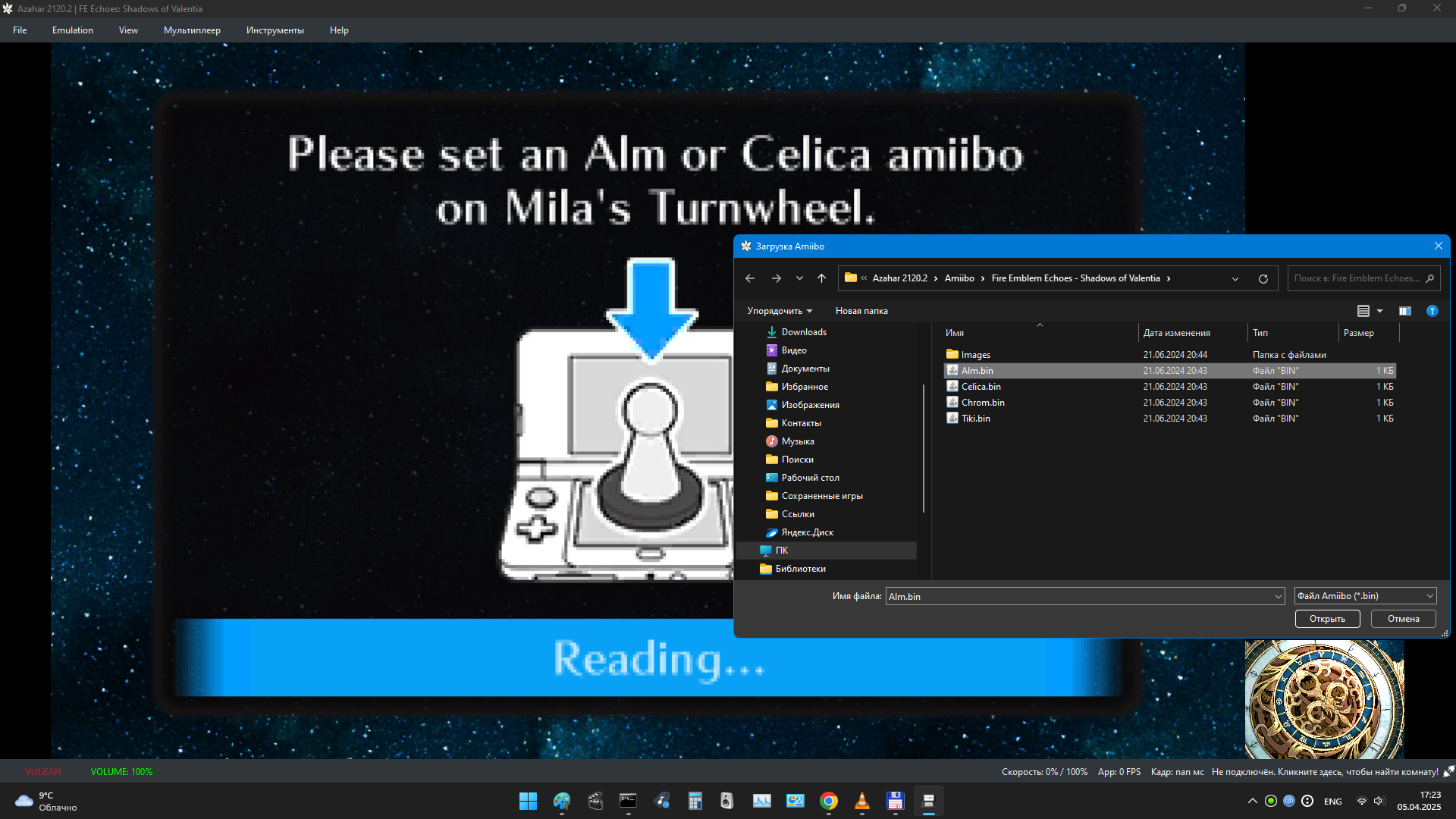1456x819 pixels.
Task: Open the Файл Amiibo type dropdown
Action: click(x=1365, y=596)
